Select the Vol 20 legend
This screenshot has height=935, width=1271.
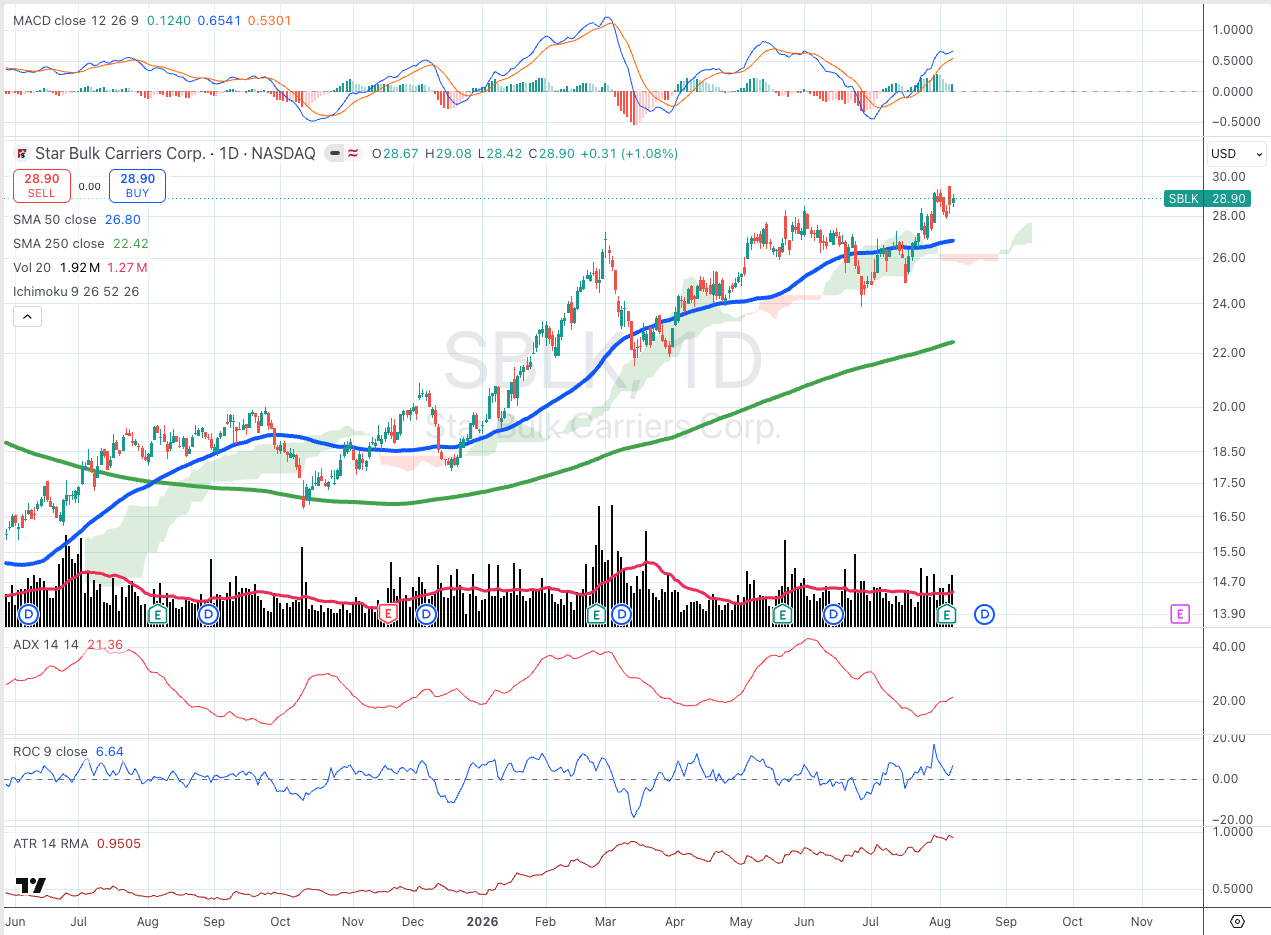point(32,267)
